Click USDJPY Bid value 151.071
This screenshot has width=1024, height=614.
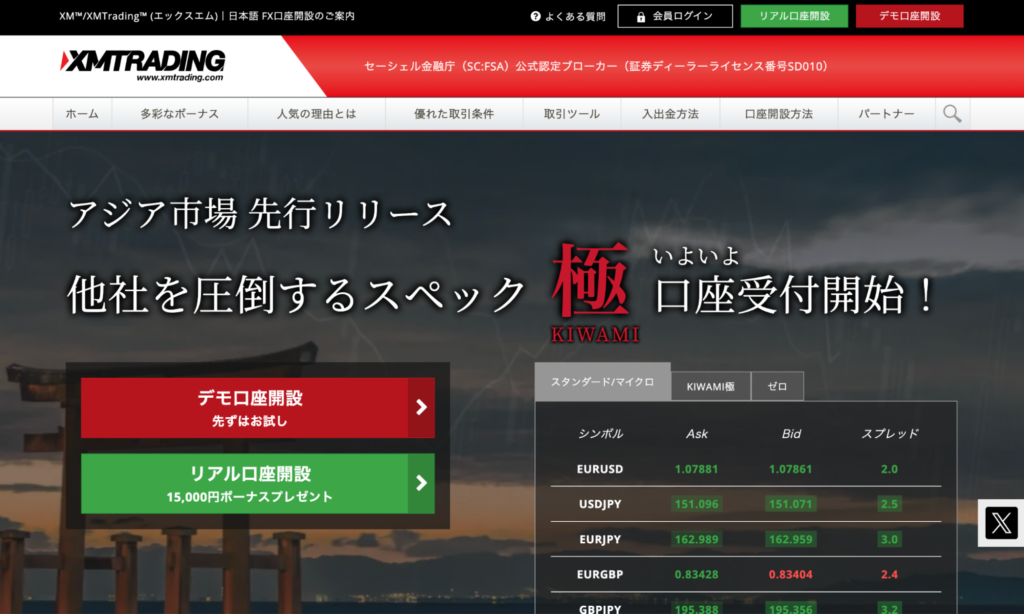[790, 504]
